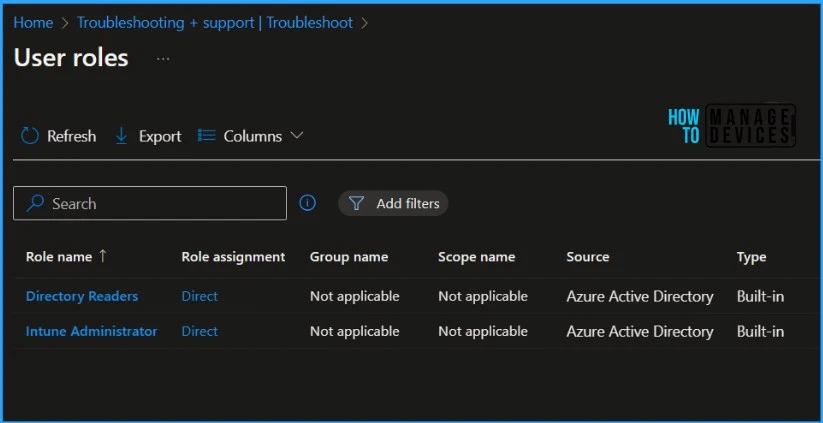Viewport: 823px width, 423px height.
Task: Click the Refresh label
Action: pyautogui.click(x=71, y=136)
